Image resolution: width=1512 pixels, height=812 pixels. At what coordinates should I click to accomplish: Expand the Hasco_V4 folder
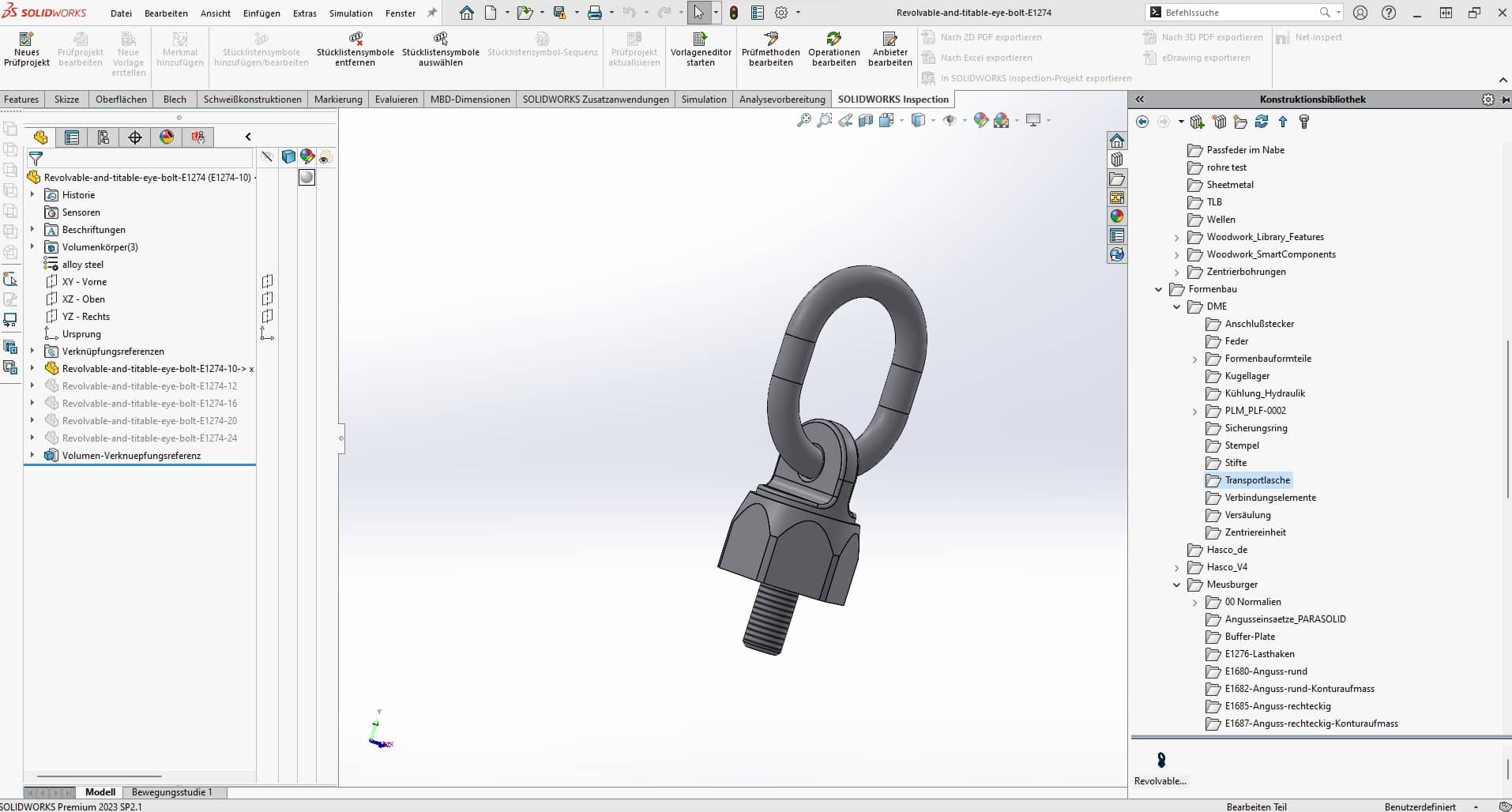[1176, 567]
